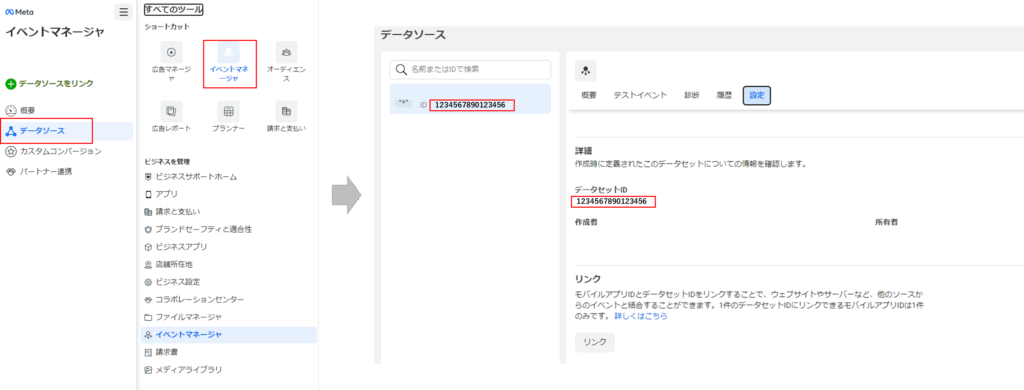The width and height of the screenshot is (1024, 390).
Task: Click the 所有者 label
Action: coord(886,222)
